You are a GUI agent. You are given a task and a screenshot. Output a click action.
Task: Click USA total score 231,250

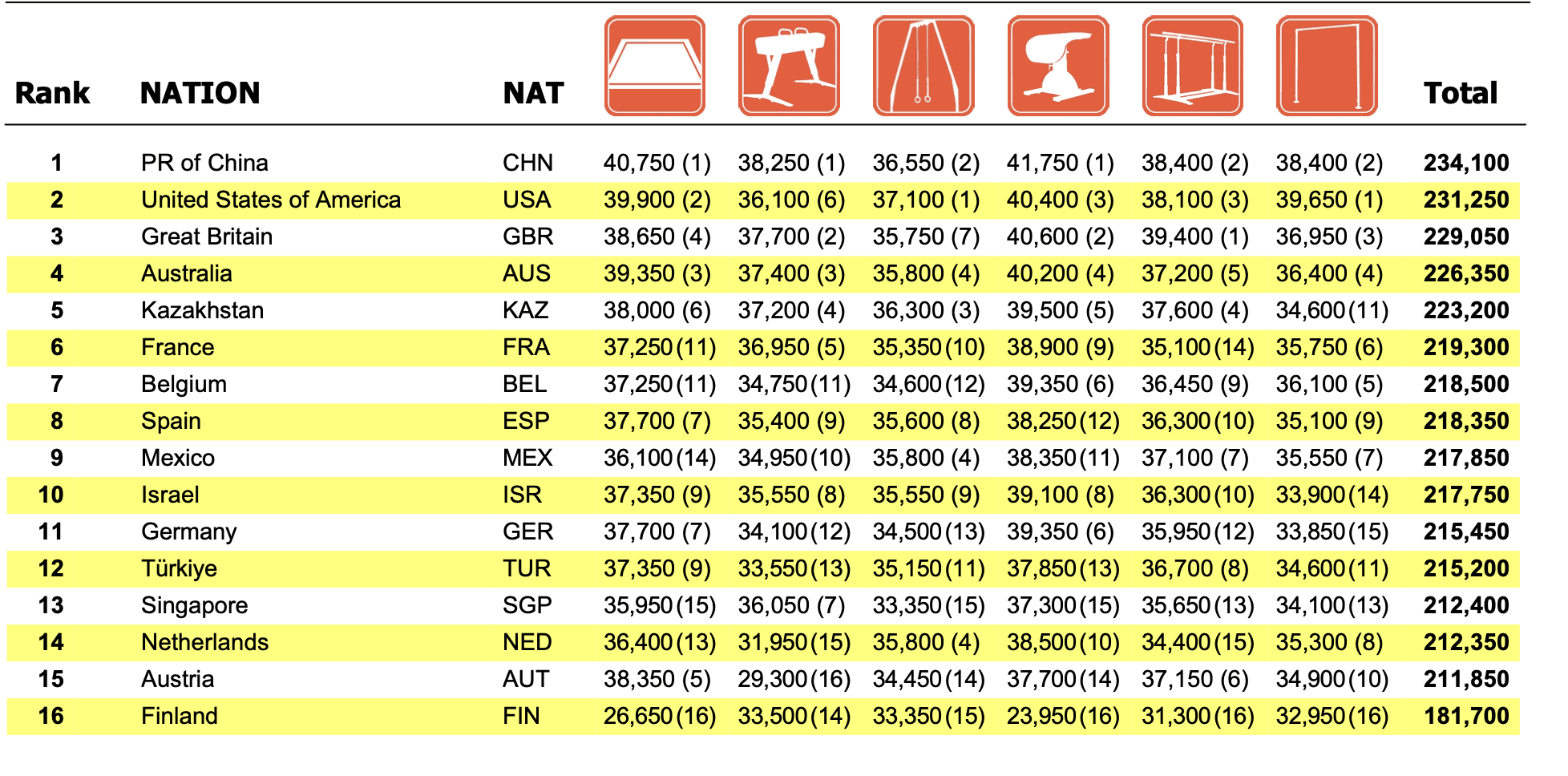click(1466, 200)
